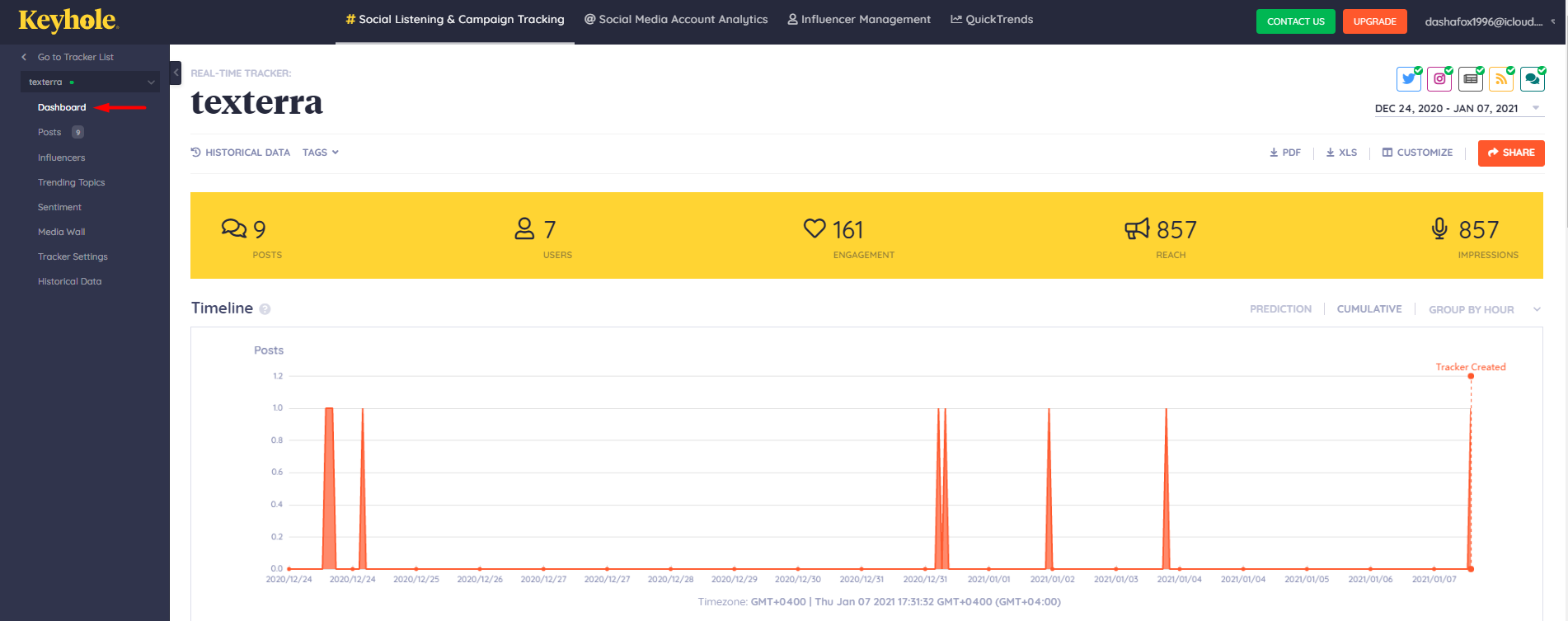This screenshot has height=621, width=1568.
Task: Expand the Group By Hour dropdown
Action: (x=1485, y=309)
